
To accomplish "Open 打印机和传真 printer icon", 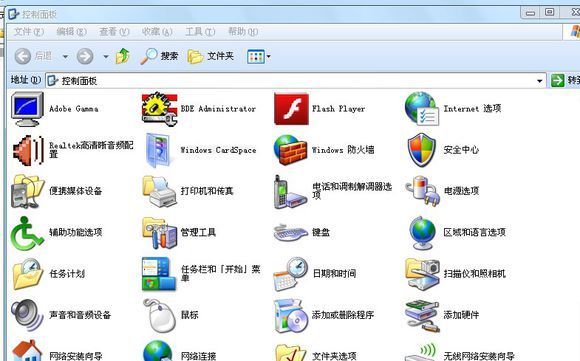I will pos(159,192).
